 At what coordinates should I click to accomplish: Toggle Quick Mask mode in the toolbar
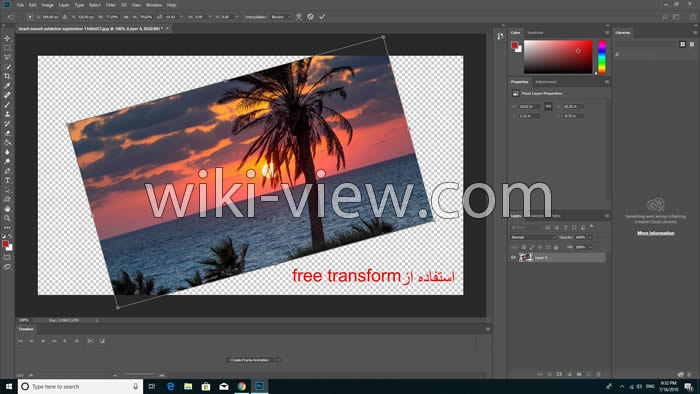click(7, 257)
